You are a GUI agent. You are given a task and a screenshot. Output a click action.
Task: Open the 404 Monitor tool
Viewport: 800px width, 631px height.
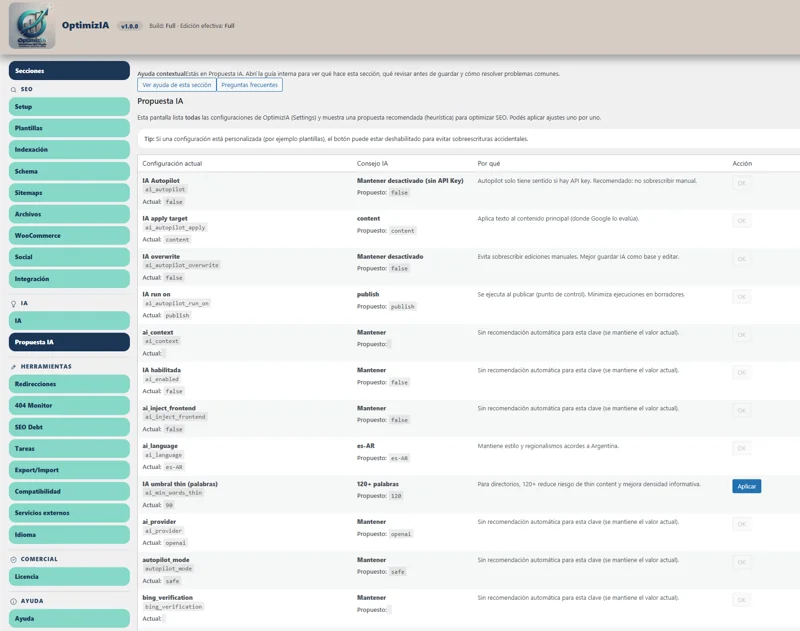coord(69,406)
